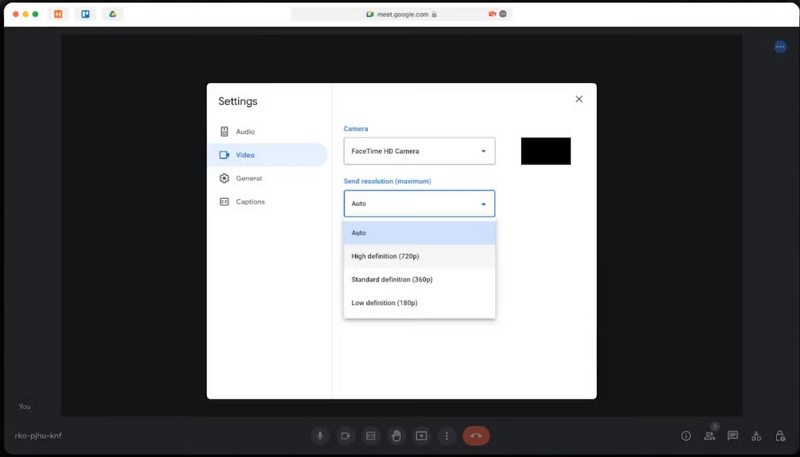Open meeting details info icon
Screen dimensions: 800x457
pos(686,436)
